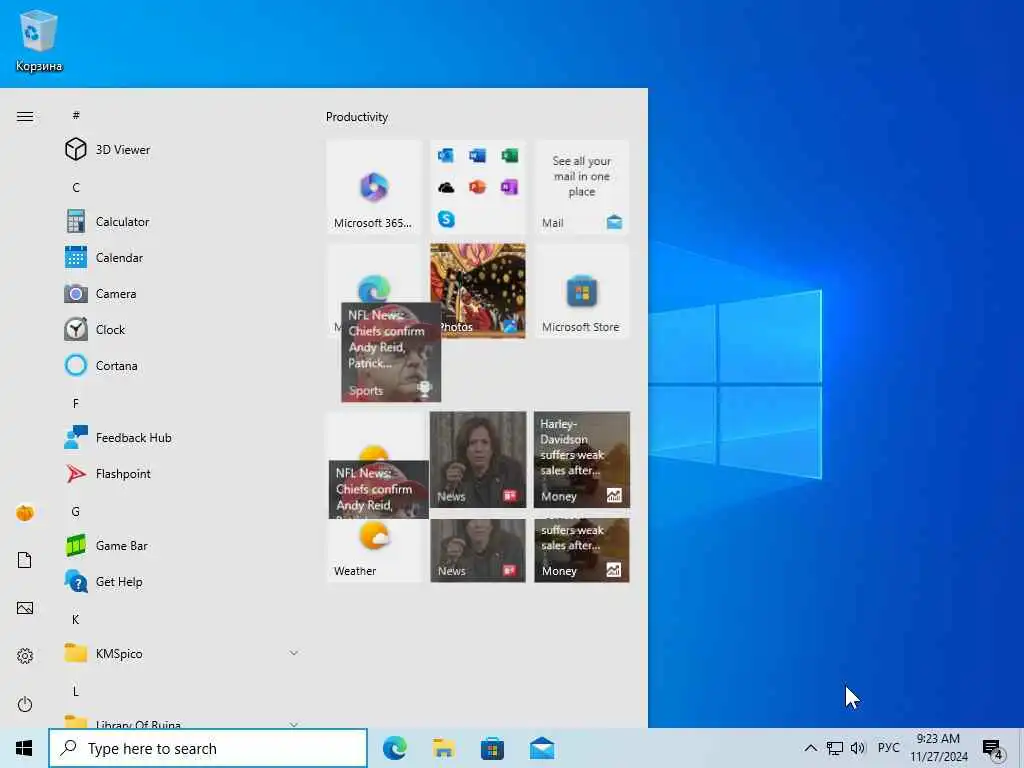Open Excel icon in Office tile group
Image resolution: width=1024 pixels, height=768 pixels.
pyautogui.click(x=509, y=155)
